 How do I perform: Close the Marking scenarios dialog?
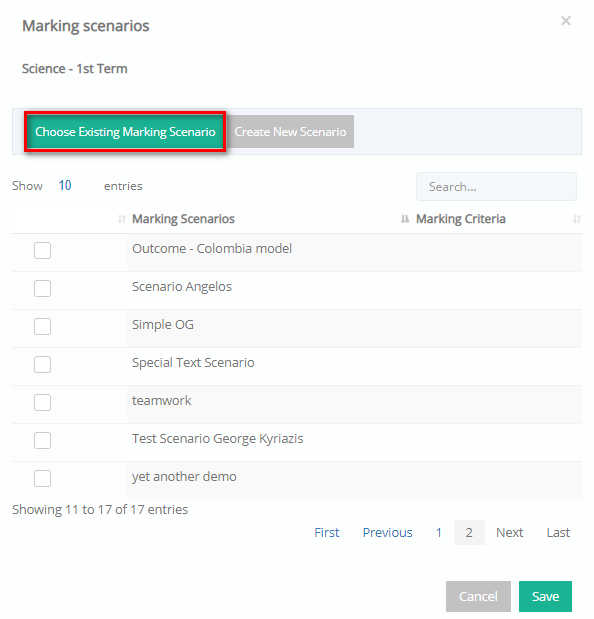[566, 21]
